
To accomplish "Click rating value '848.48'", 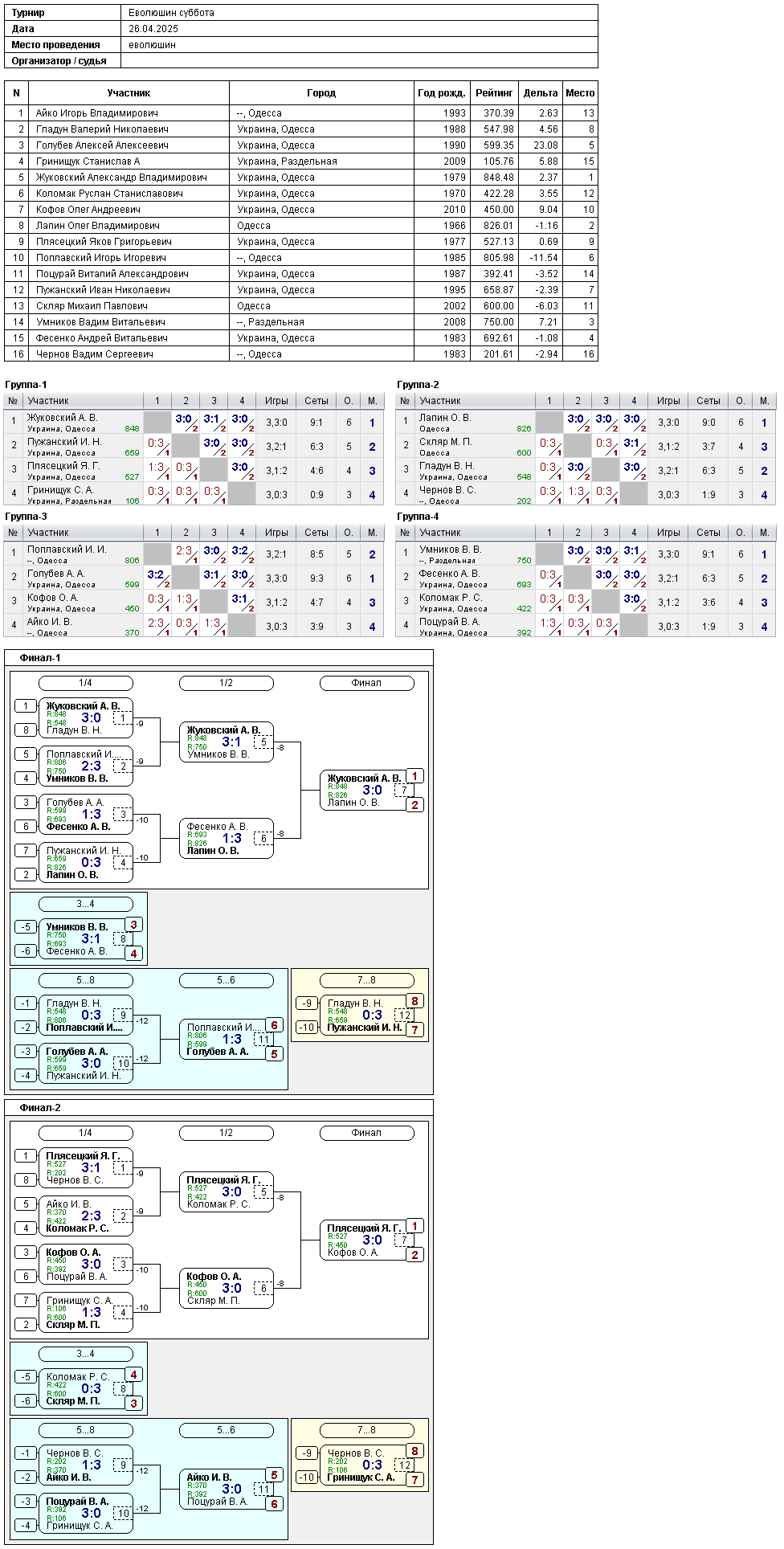I will 499,178.
